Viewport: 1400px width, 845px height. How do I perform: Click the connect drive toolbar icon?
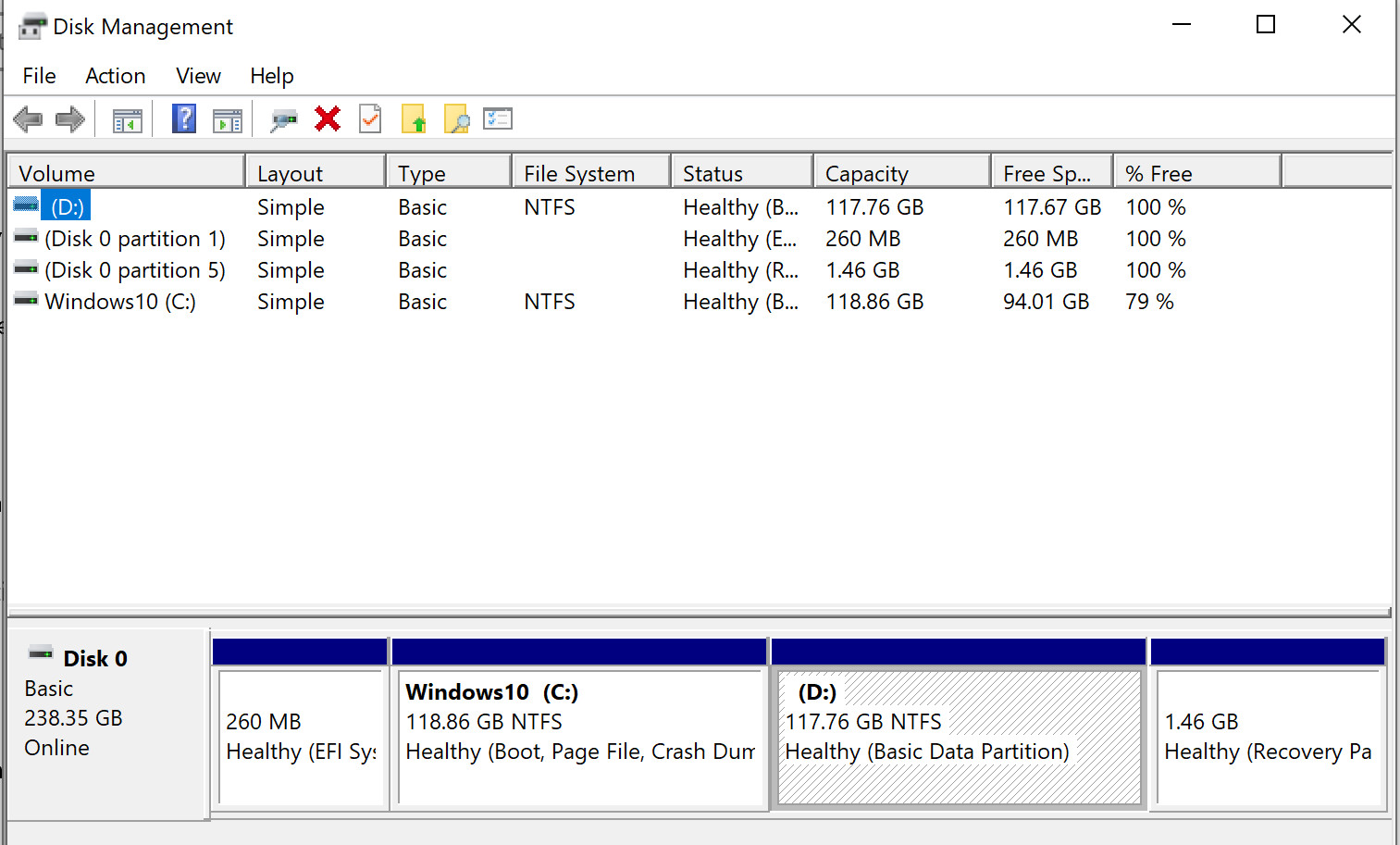[x=284, y=119]
